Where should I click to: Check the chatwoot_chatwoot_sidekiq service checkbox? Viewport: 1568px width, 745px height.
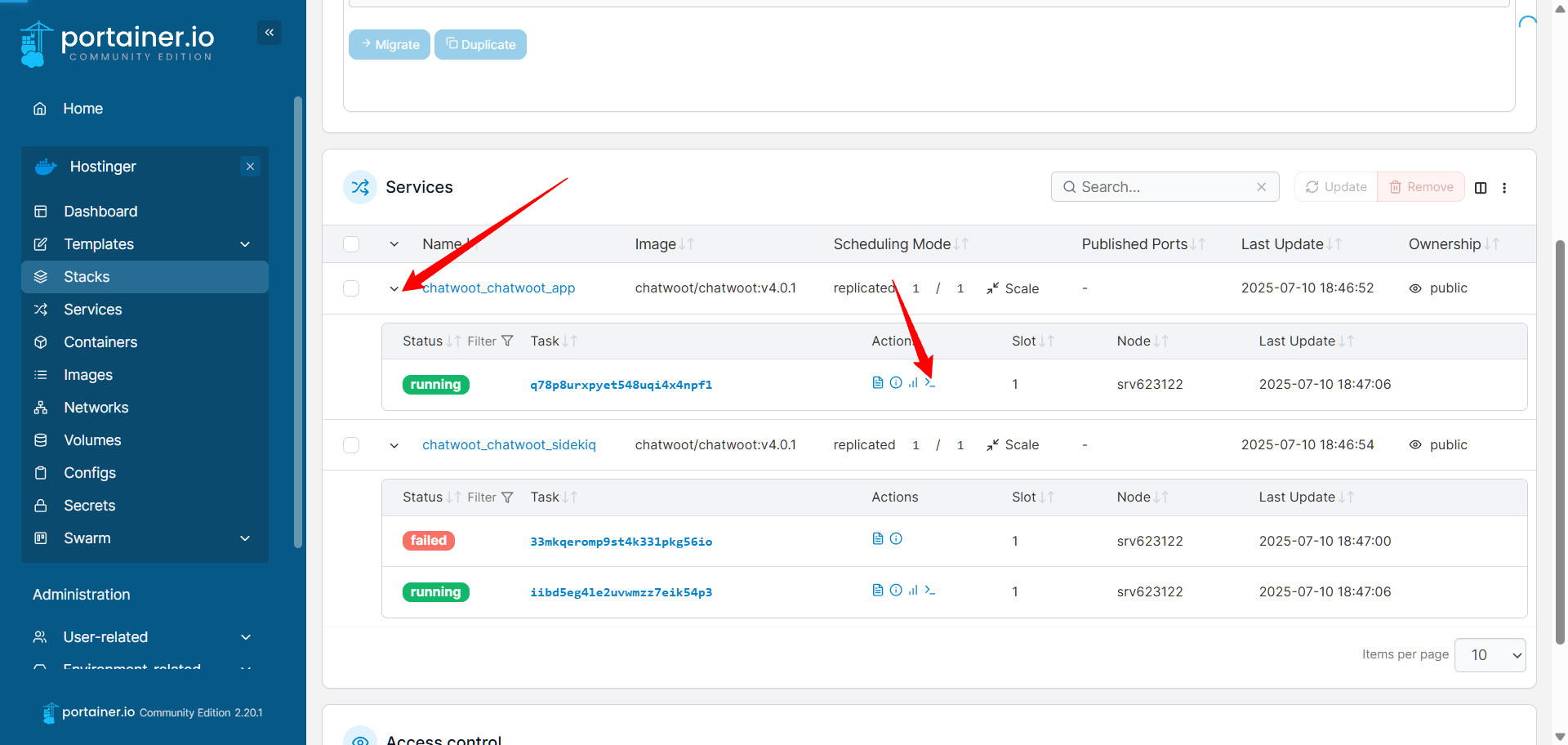(x=351, y=445)
